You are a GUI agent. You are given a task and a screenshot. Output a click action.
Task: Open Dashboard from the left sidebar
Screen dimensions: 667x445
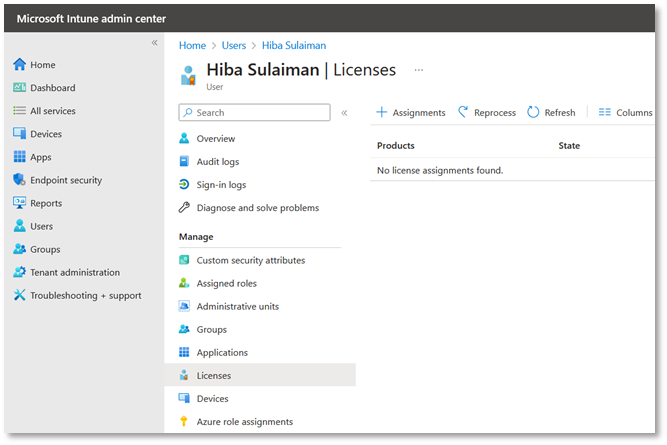[52, 88]
